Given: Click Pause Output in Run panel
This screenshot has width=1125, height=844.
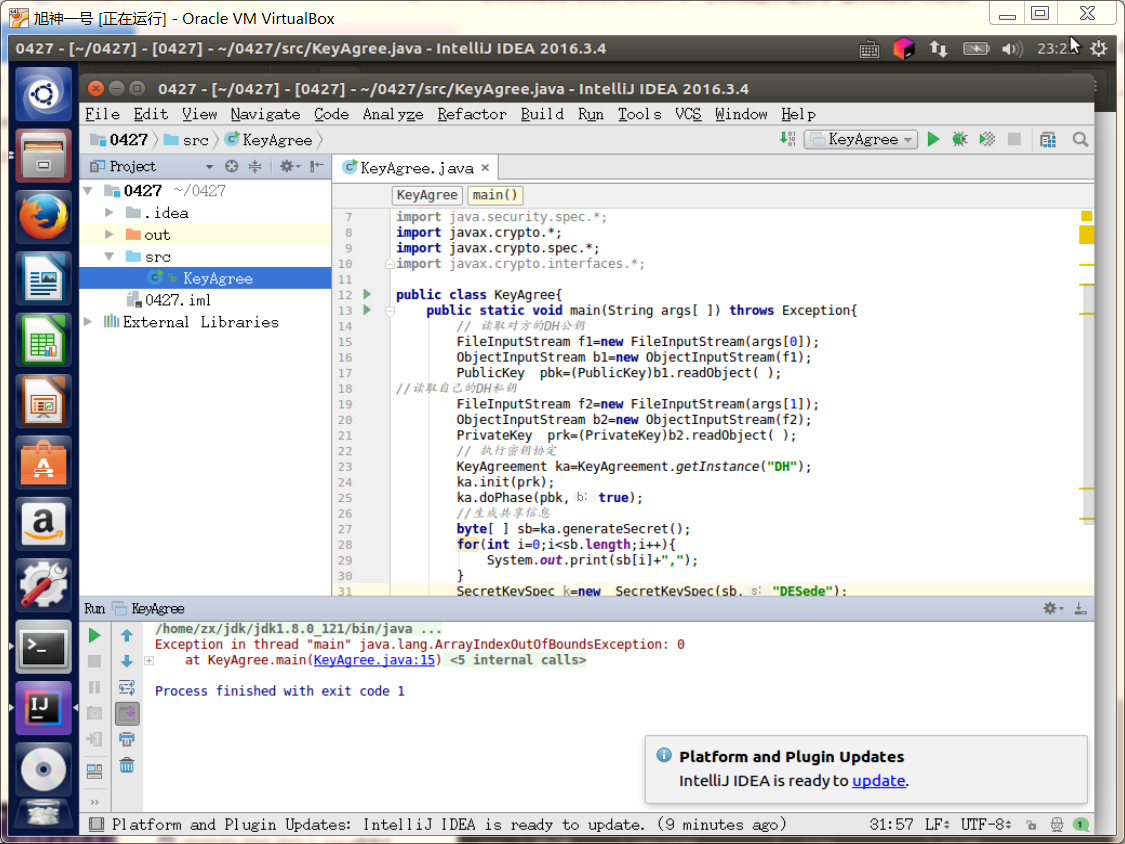Looking at the screenshot, I should pyautogui.click(x=94, y=687).
